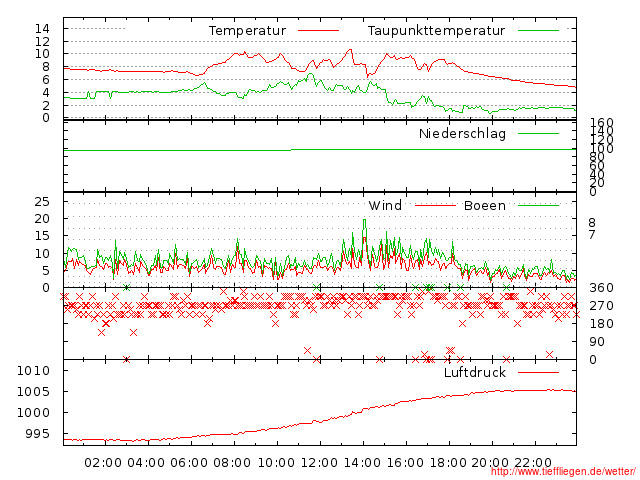
Task: Click the green Niederschlag legend line
Action: tap(538, 133)
